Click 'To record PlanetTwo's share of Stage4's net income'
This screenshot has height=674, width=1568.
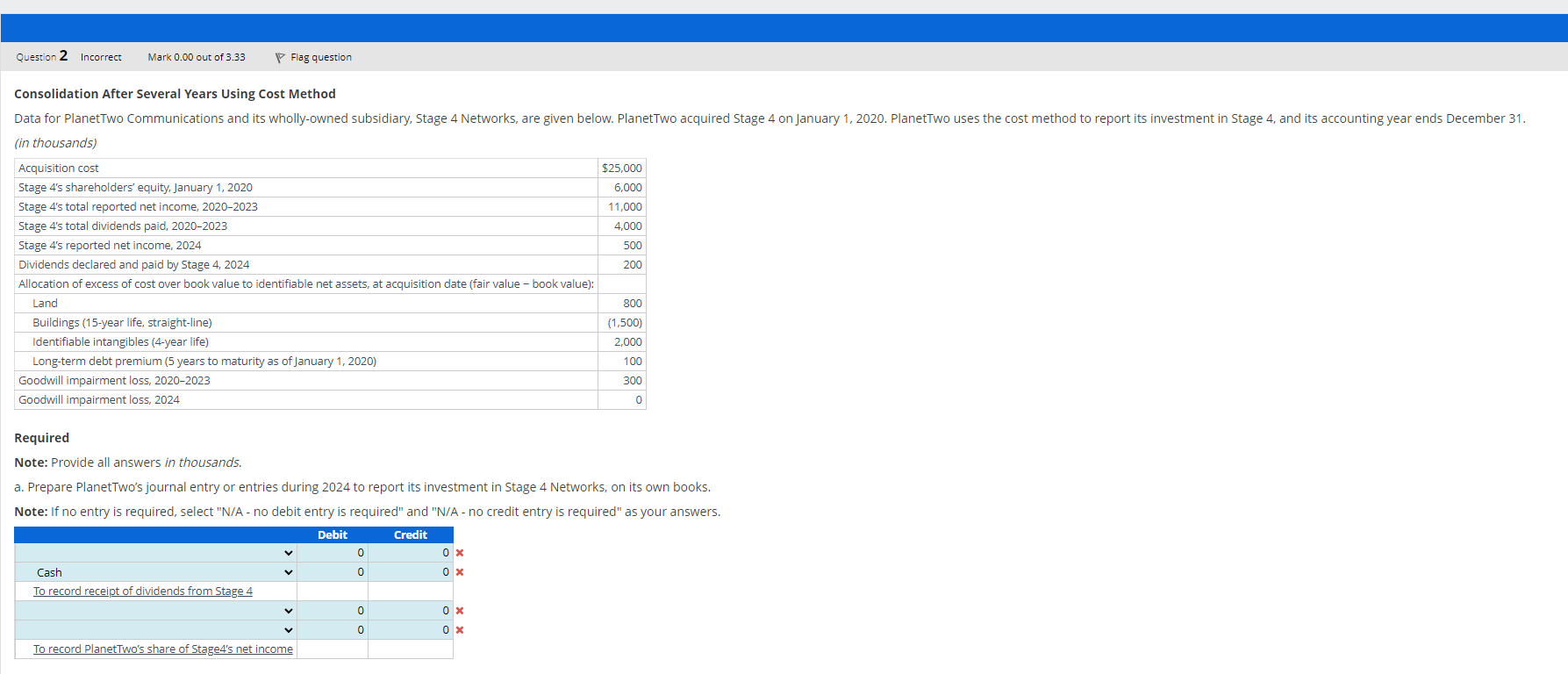pos(163,649)
